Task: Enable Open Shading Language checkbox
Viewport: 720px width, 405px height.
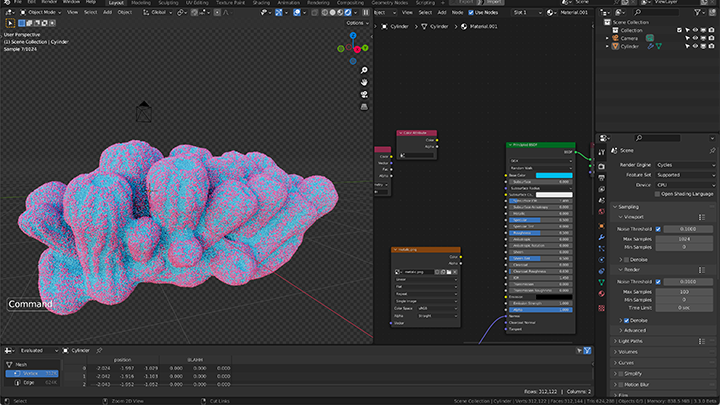Action: (657, 194)
